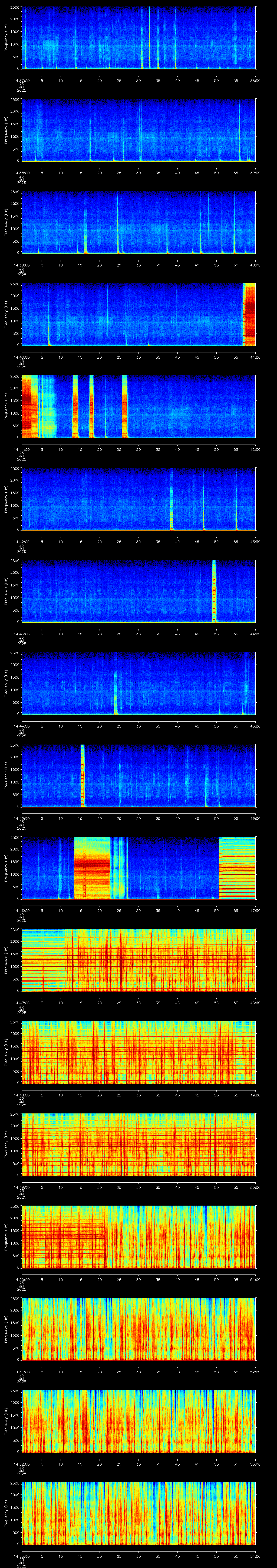Click the spectrogram panel starting at 14:41:00
Screen dimensions: 277x1568
[x=139, y=407]
